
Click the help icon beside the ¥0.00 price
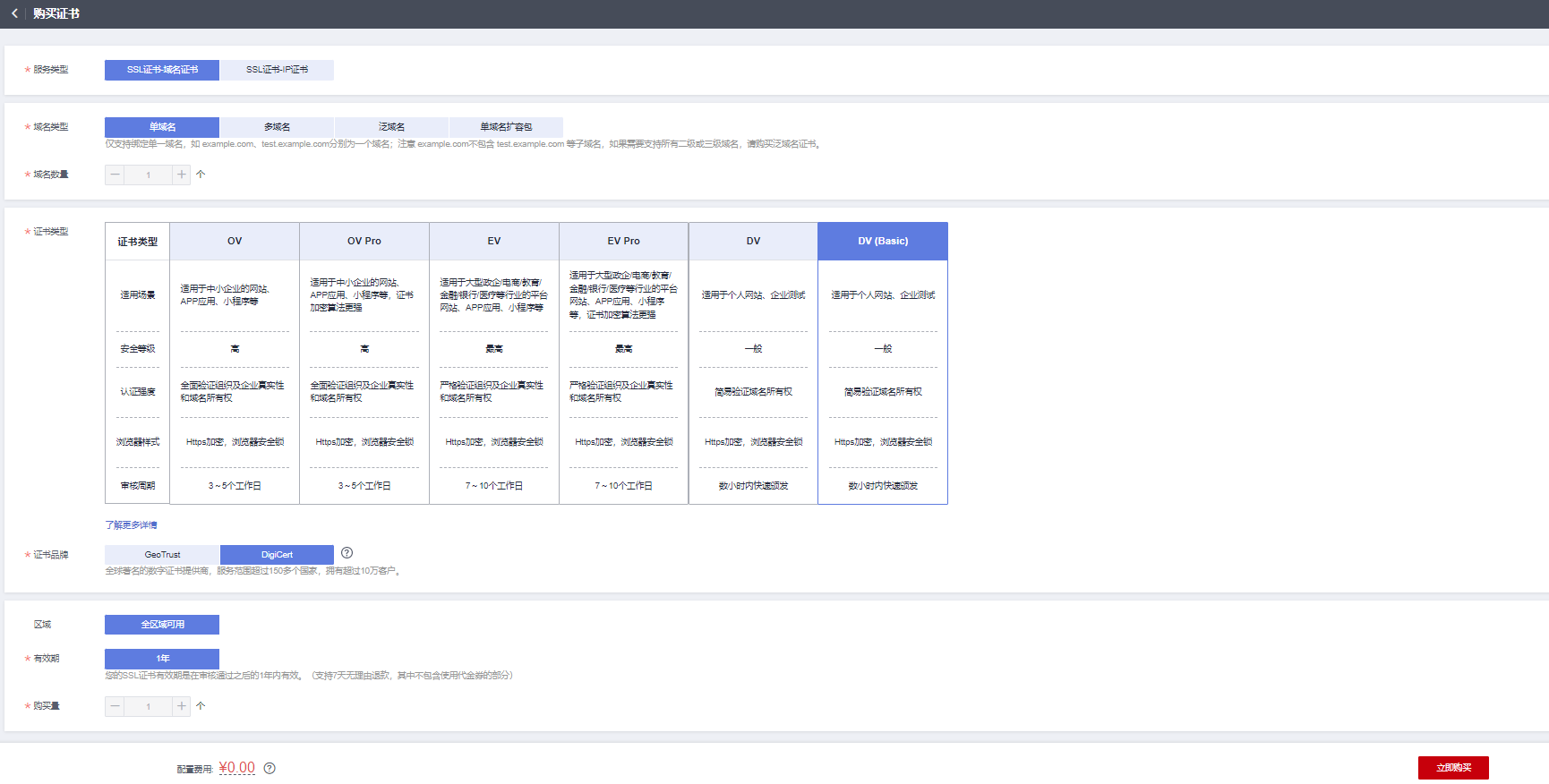point(270,768)
